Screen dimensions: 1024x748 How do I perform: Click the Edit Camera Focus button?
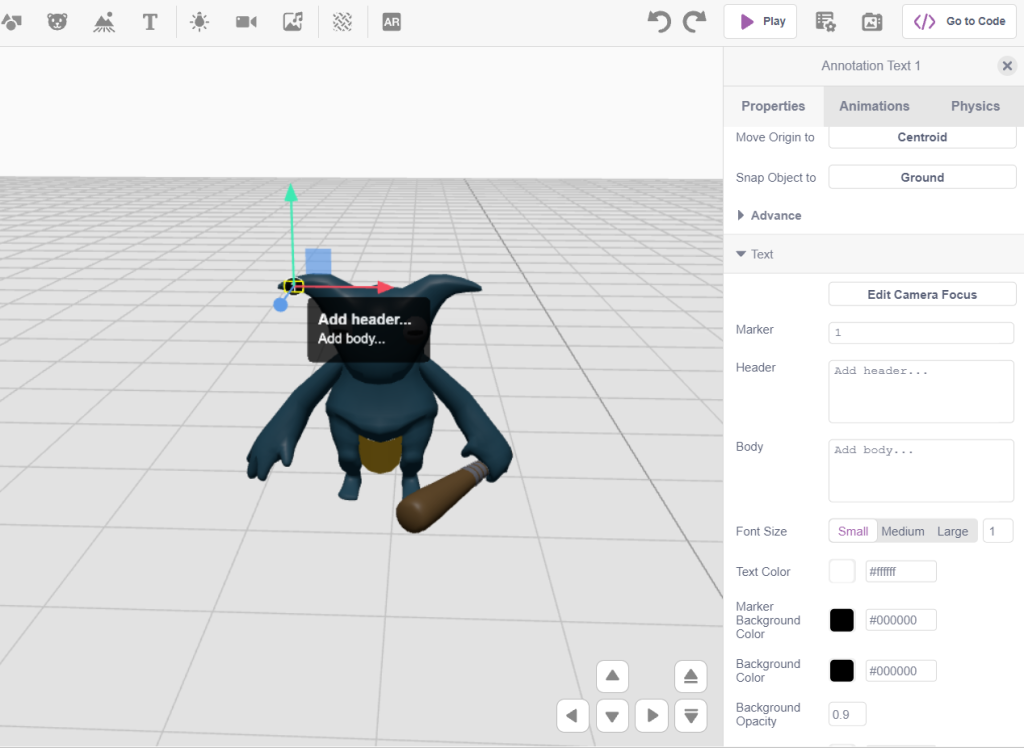tap(922, 295)
